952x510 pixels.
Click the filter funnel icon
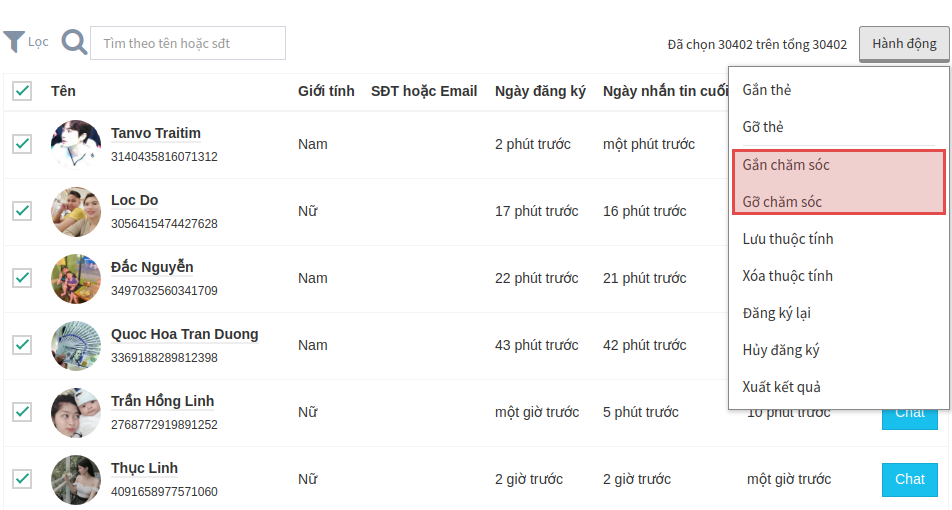click(14, 42)
